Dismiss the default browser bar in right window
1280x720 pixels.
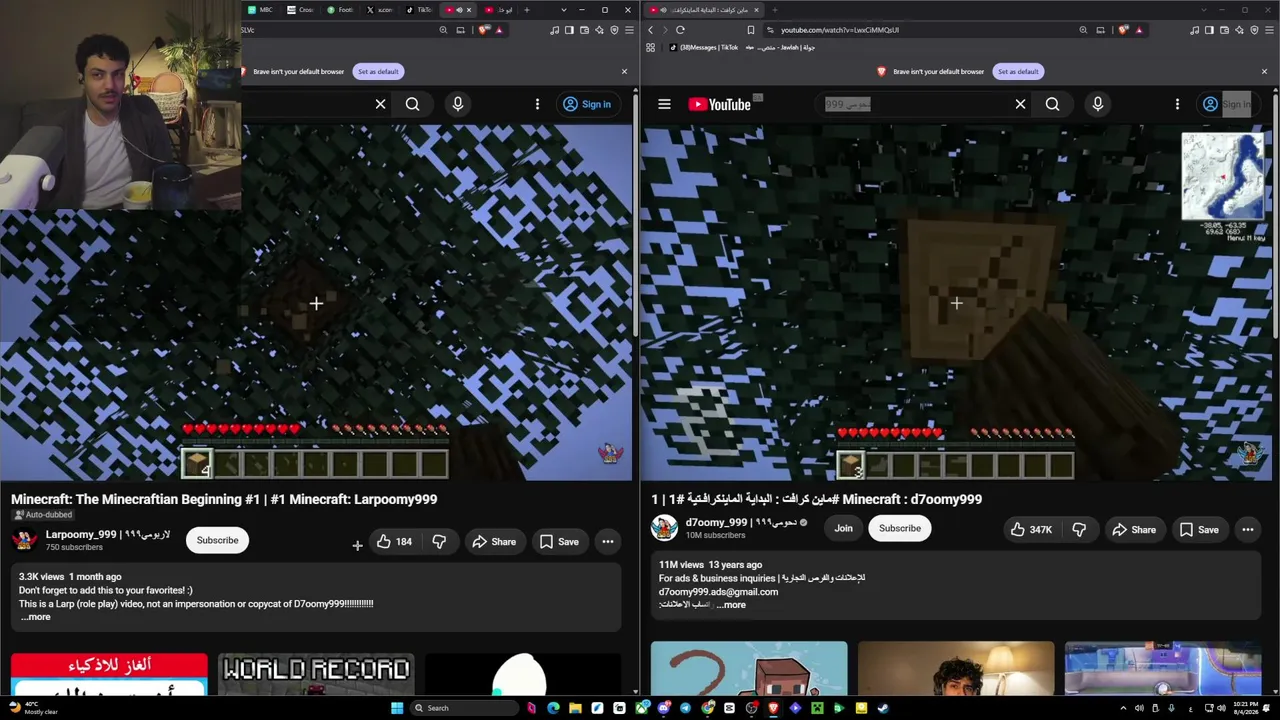1264,71
